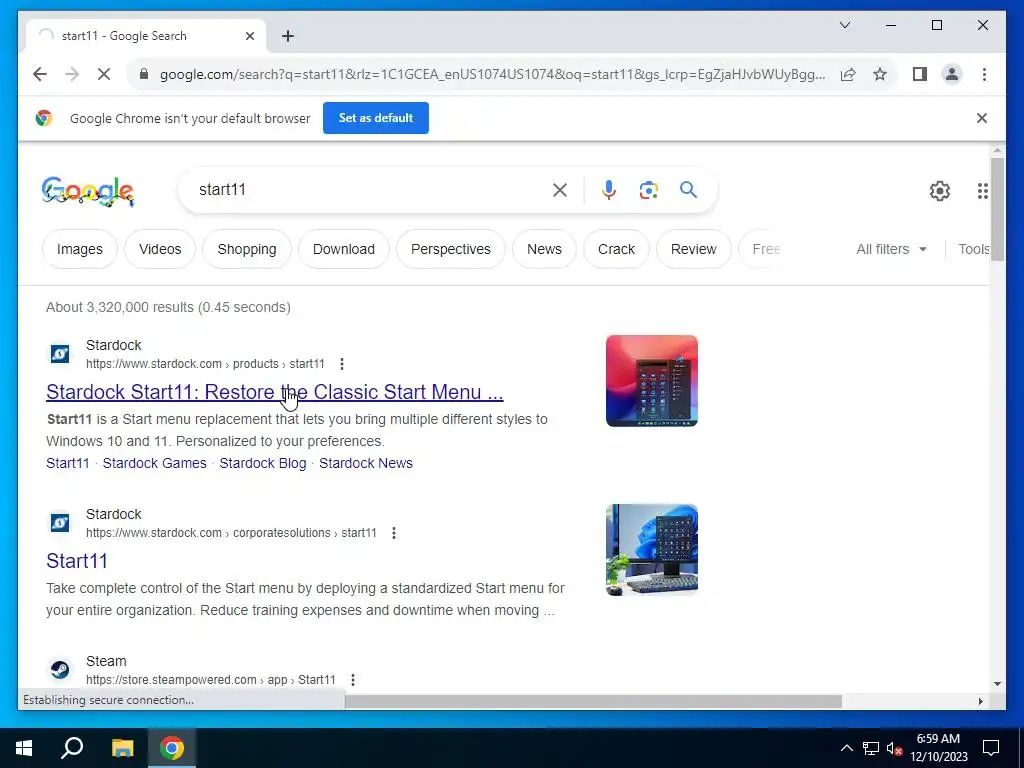The height and width of the screenshot is (768, 1024).
Task: Open Google apps grid
Action: coord(982,191)
